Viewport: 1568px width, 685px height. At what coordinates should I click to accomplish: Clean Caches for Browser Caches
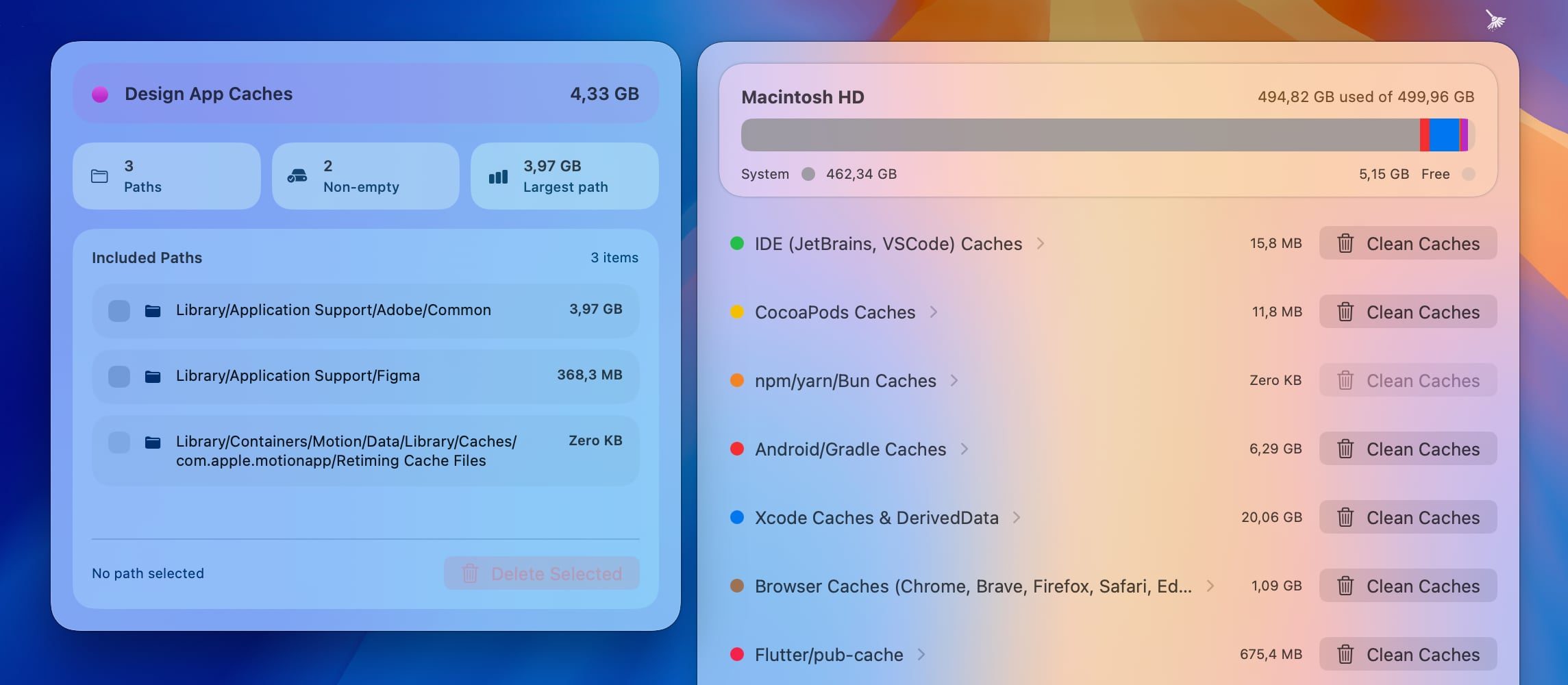pos(1408,586)
